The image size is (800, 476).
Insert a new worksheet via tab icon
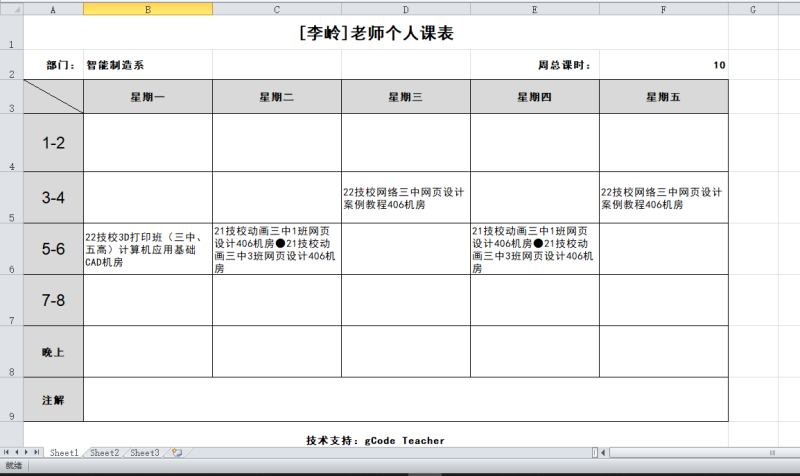tap(176, 453)
